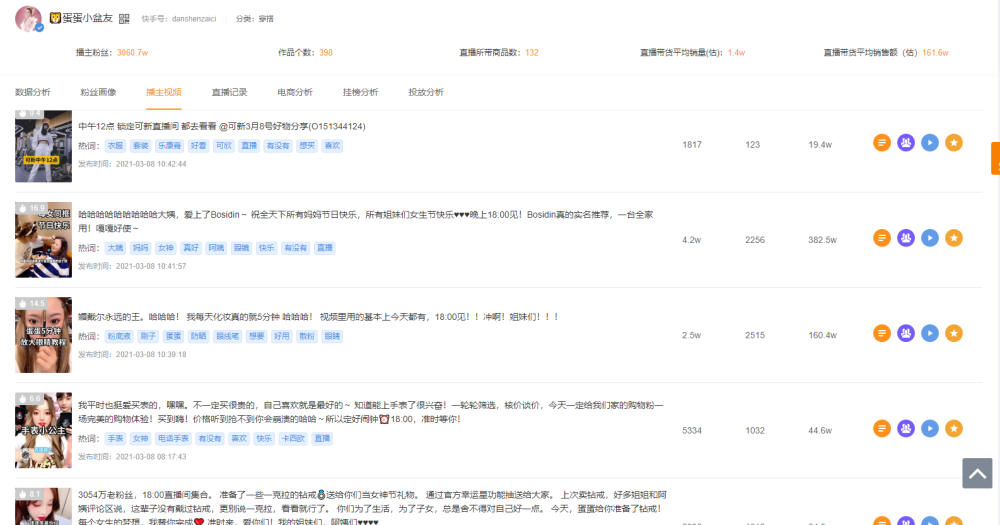Open the 手表小公主 video thumbnail

(x=43, y=431)
